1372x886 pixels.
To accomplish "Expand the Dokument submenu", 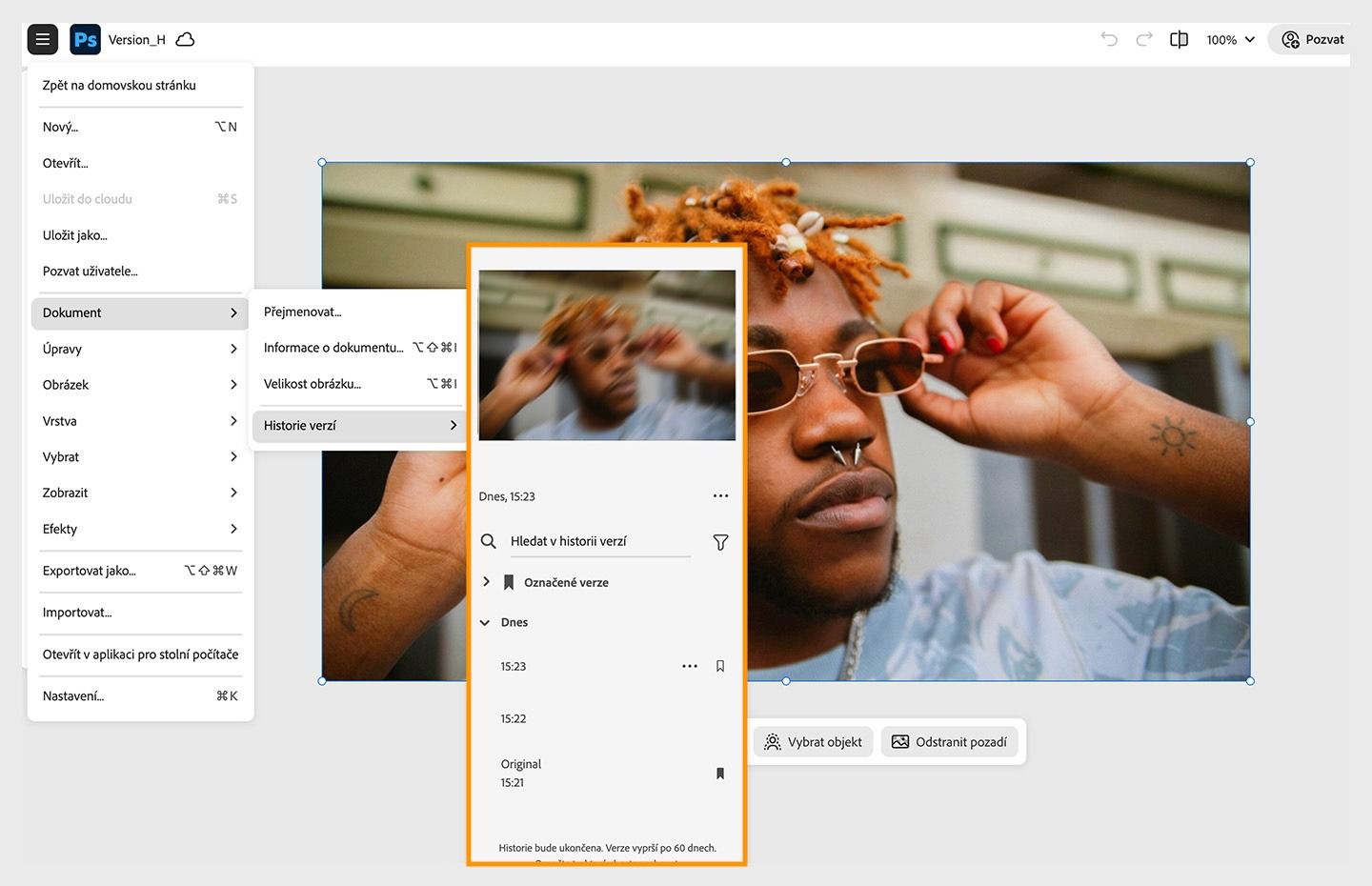I will [x=140, y=312].
